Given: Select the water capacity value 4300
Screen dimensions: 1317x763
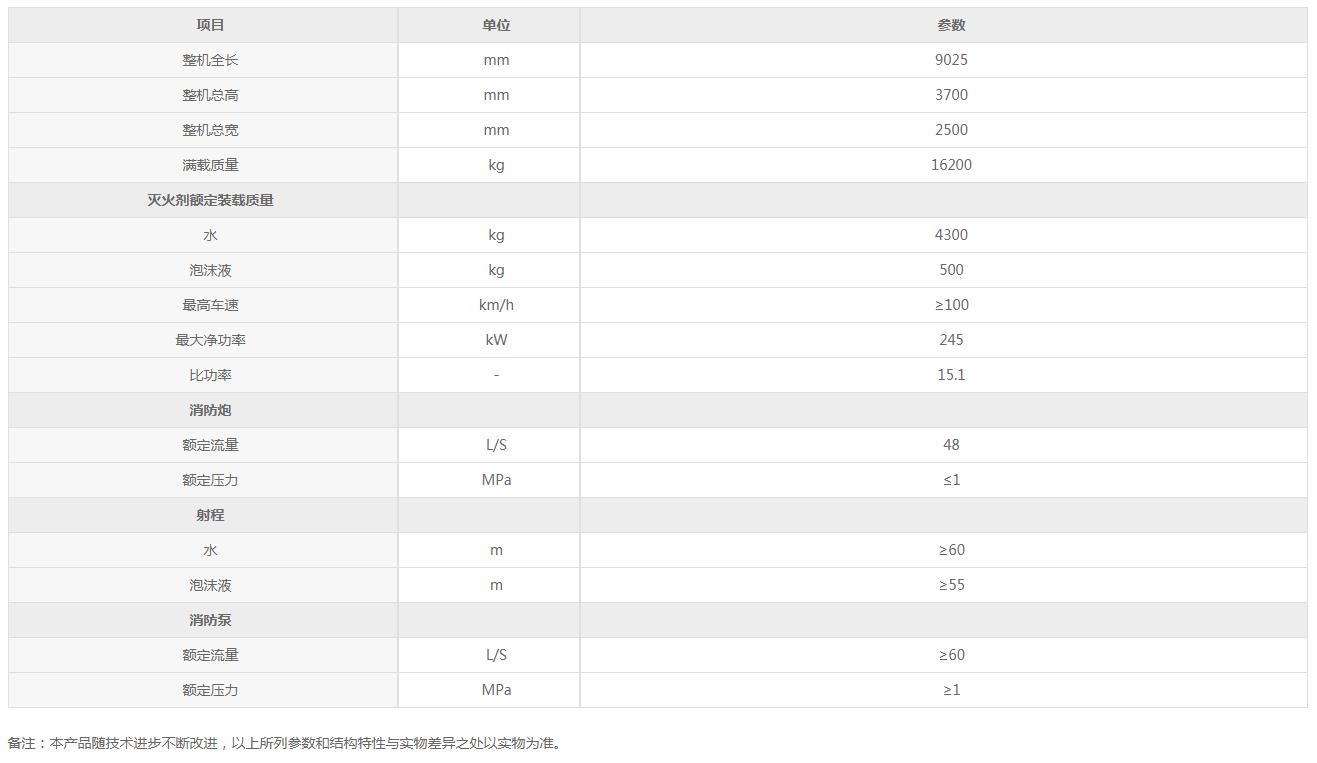Looking at the screenshot, I should (951, 235).
